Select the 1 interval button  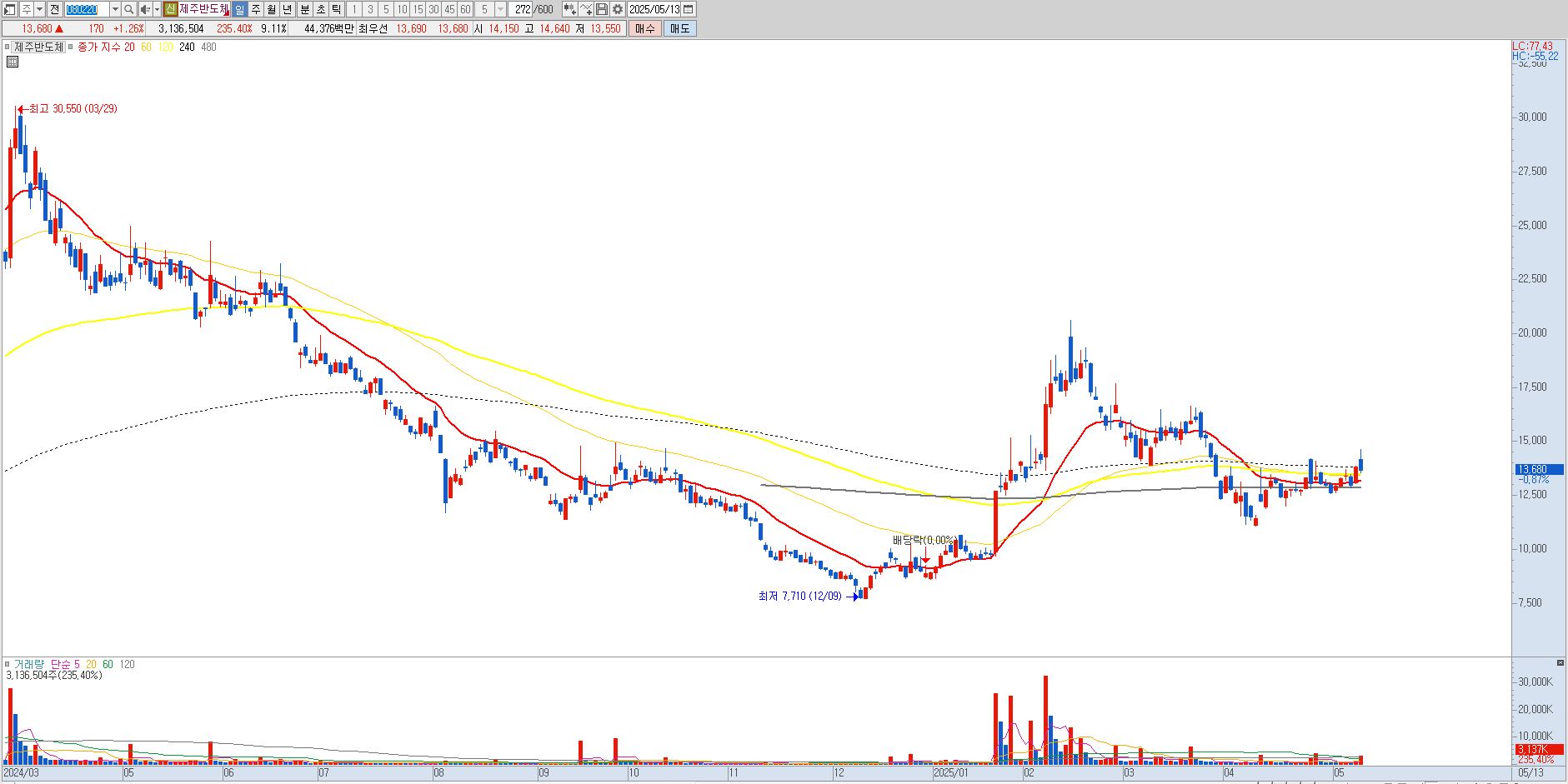(x=354, y=9)
